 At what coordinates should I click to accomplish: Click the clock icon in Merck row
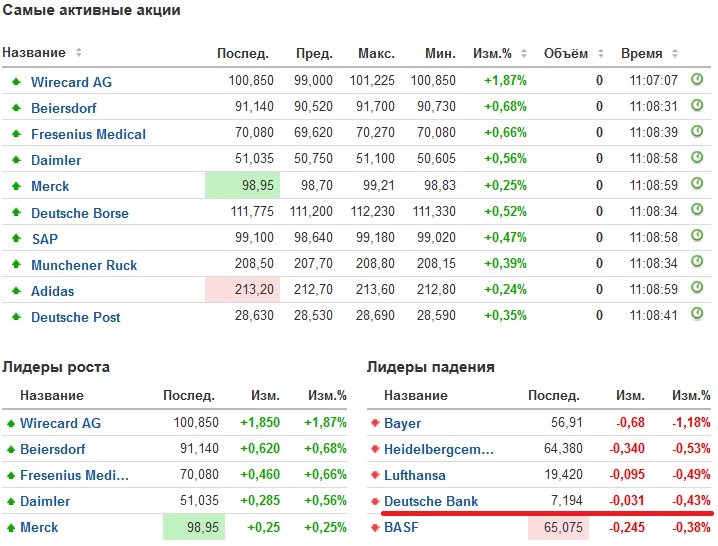click(696, 184)
